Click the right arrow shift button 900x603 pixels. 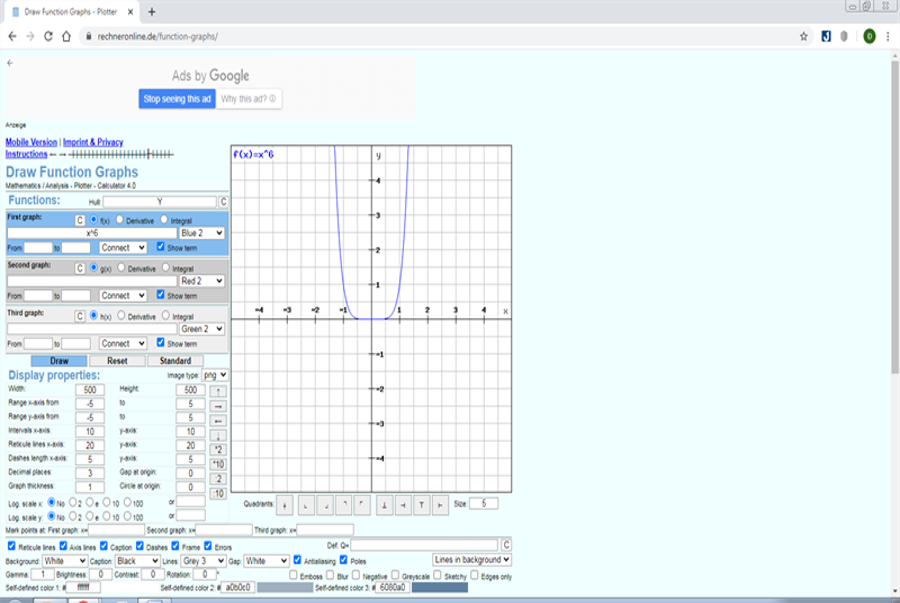click(219, 407)
